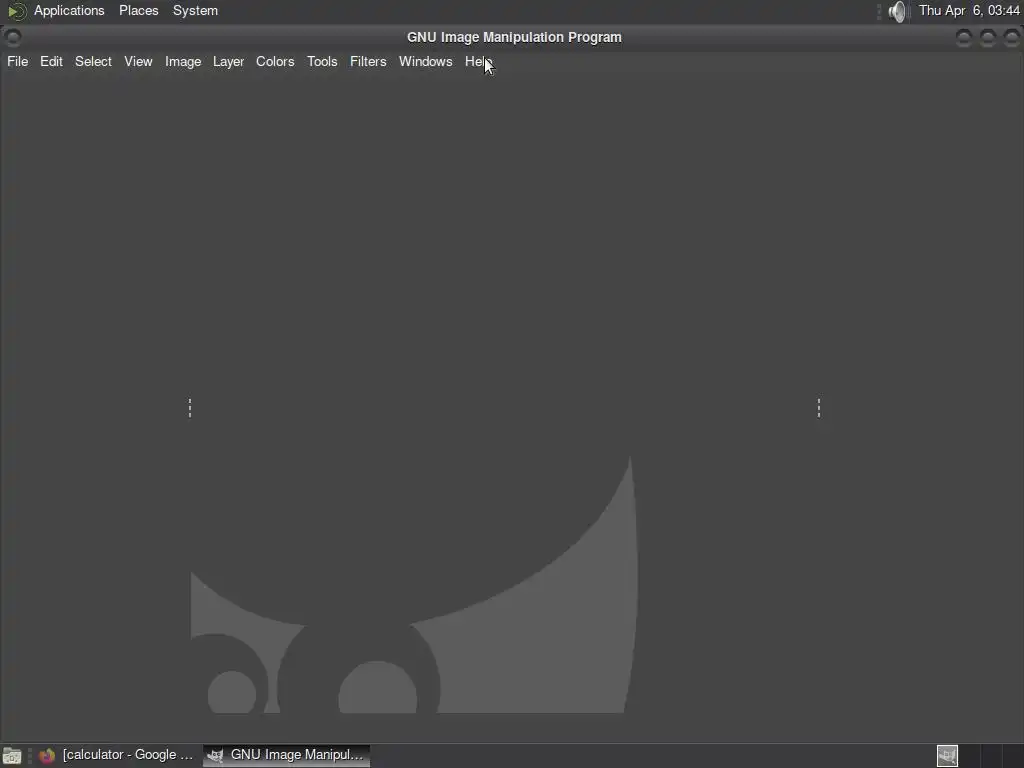Open the System menu in top panel
The width and height of the screenshot is (1024, 768).
click(195, 10)
